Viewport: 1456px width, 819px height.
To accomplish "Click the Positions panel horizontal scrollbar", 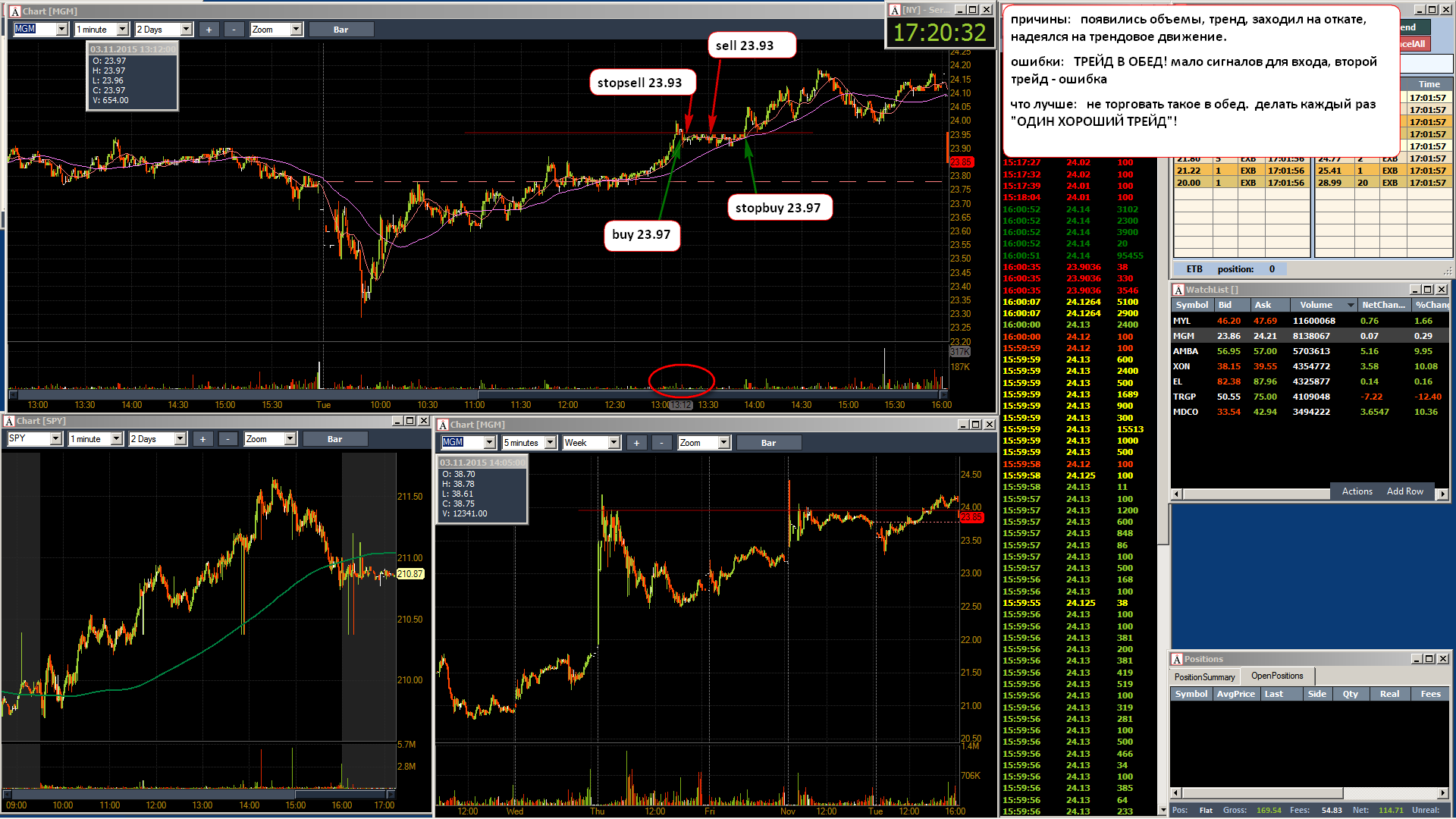I will (1310, 793).
